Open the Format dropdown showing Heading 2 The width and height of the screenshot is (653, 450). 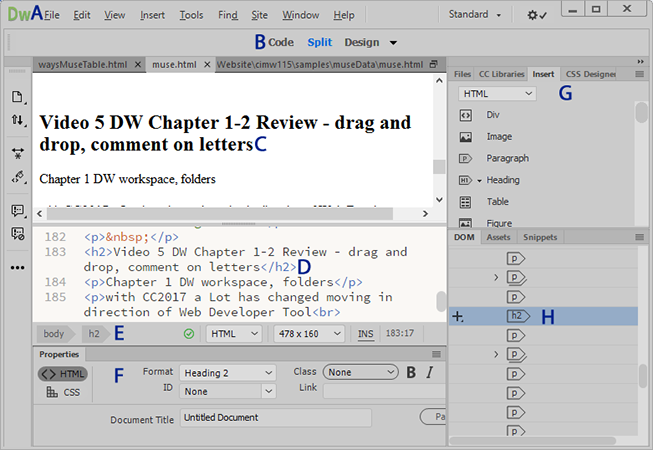[x=227, y=373]
